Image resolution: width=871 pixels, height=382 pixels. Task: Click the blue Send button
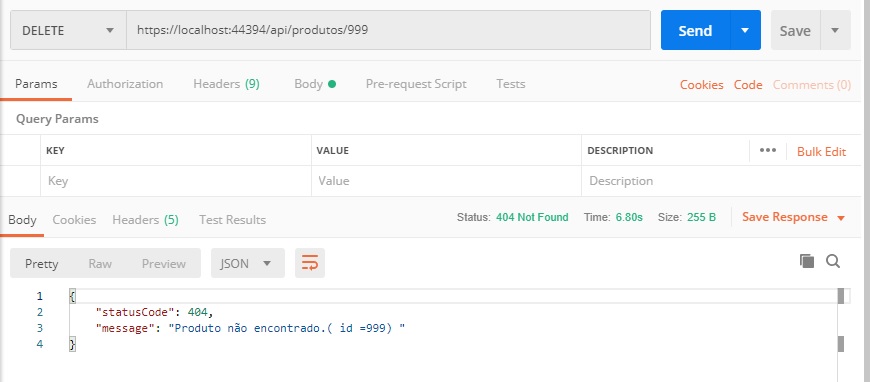point(695,31)
